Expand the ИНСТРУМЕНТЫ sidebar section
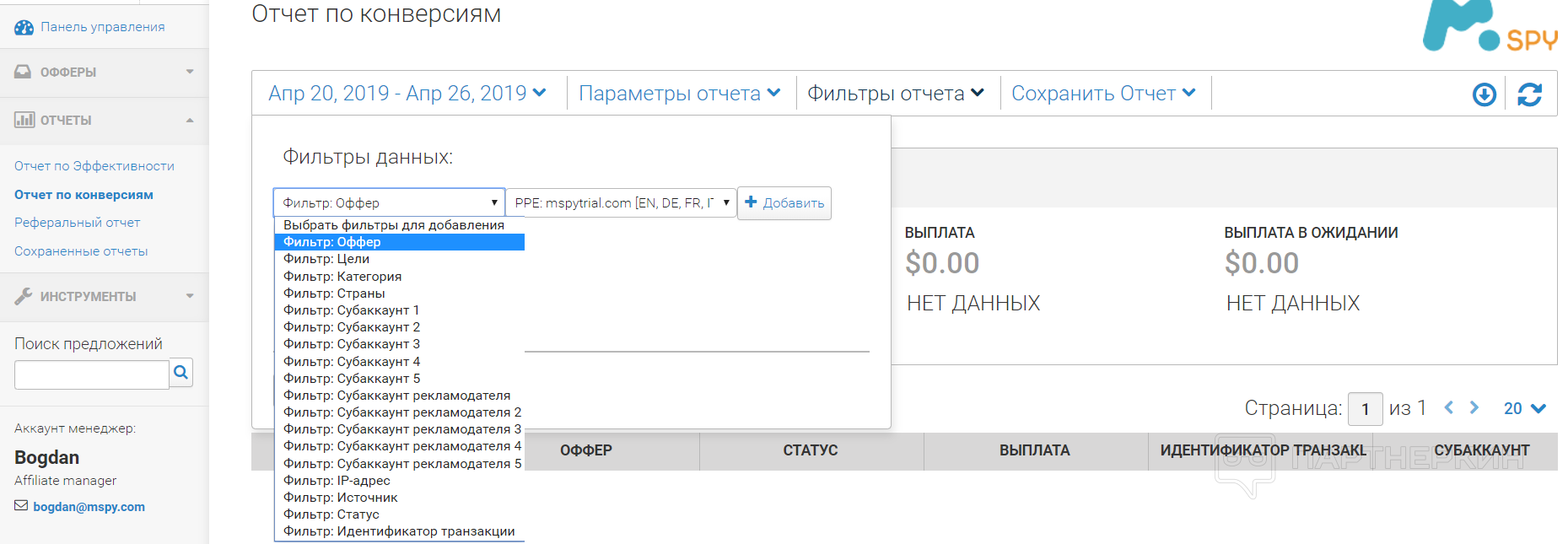 pos(104,296)
